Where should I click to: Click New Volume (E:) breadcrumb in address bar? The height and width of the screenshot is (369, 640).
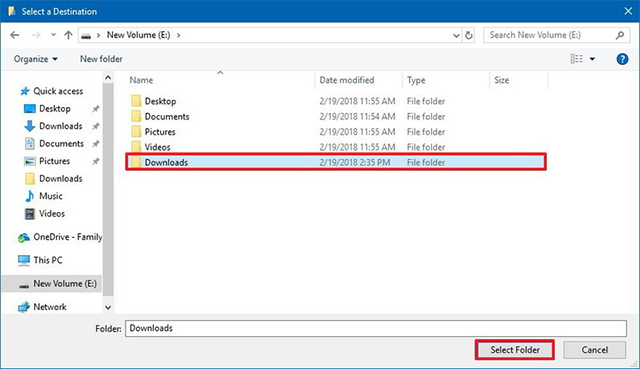coord(138,35)
